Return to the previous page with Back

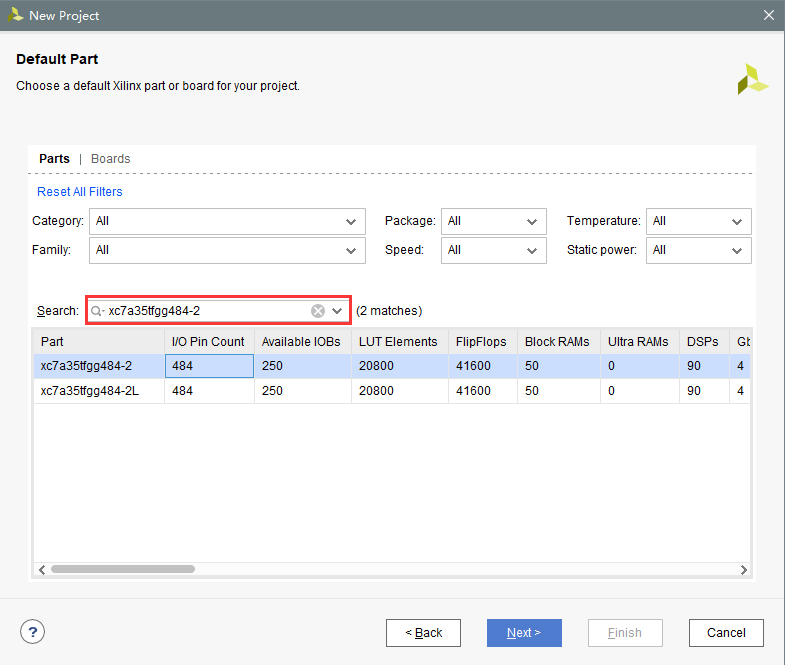(x=424, y=633)
